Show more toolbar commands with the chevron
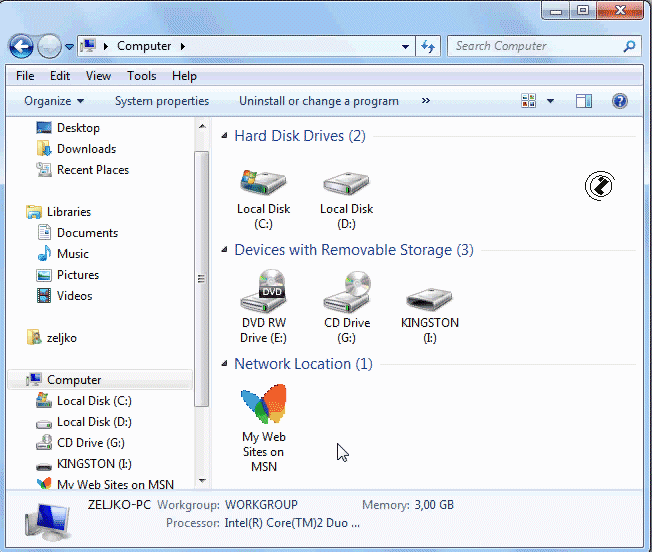This screenshot has height=552, width=652. pyautogui.click(x=426, y=101)
